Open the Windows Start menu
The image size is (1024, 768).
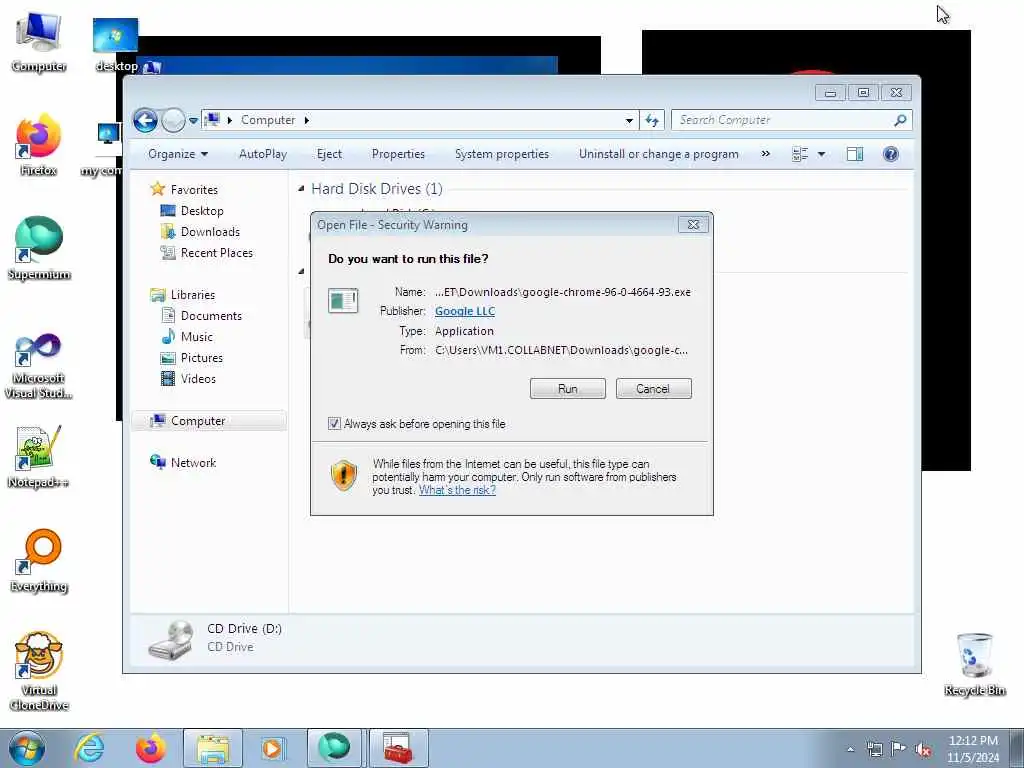(x=27, y=748)
